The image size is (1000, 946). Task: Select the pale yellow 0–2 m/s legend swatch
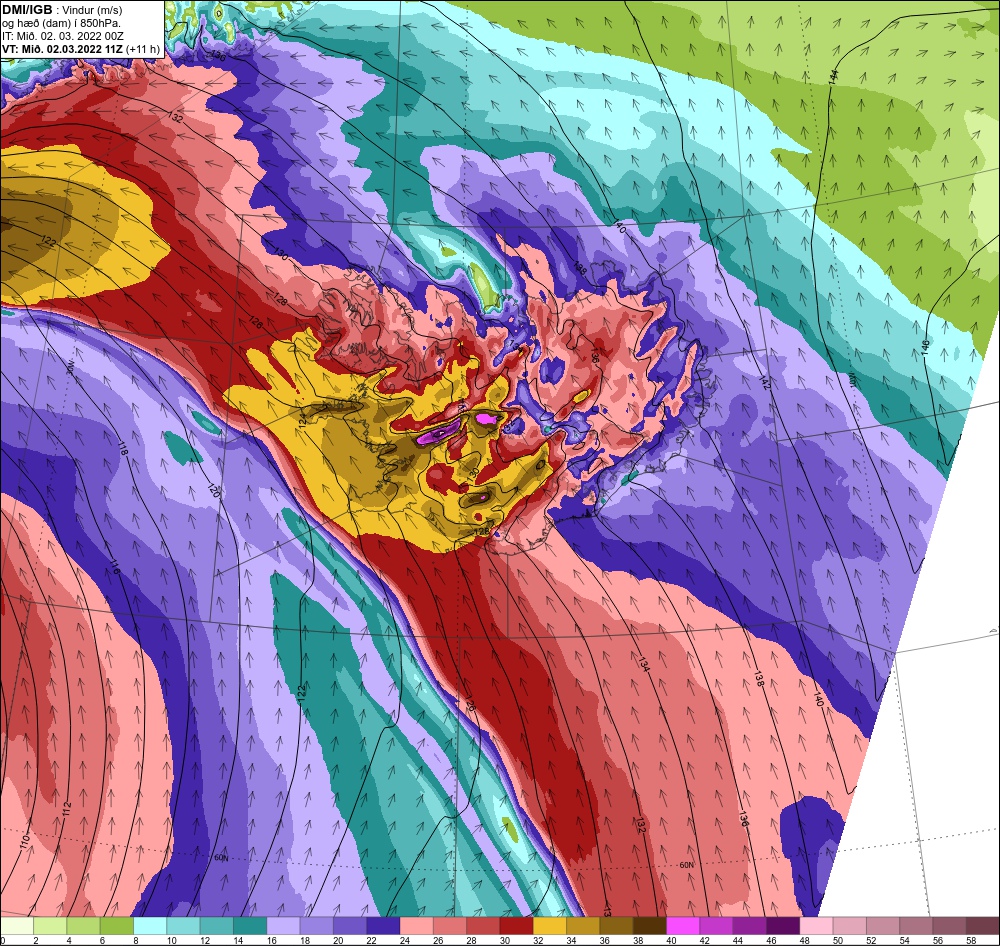click(17, 926)
